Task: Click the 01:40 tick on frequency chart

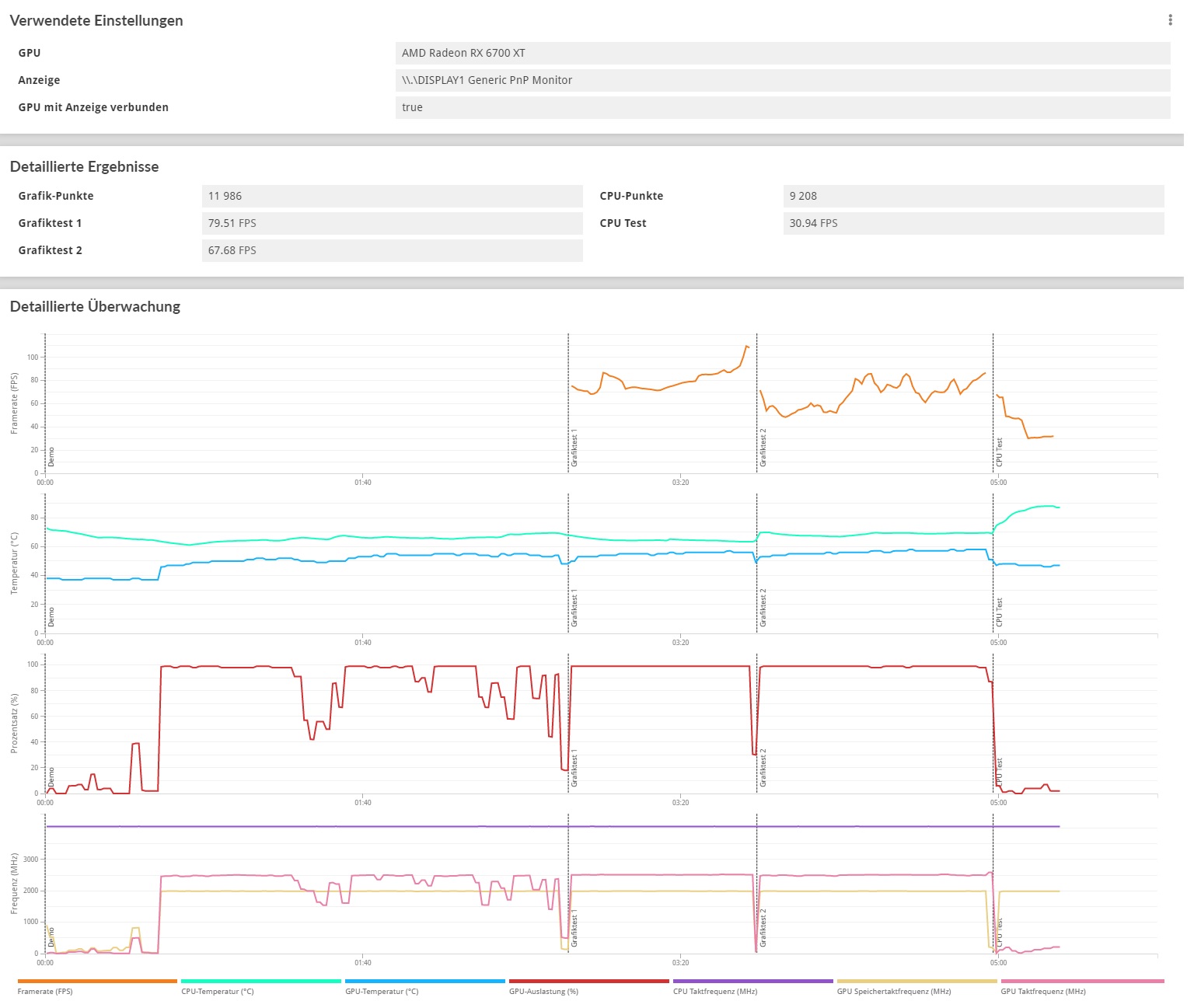Action: tap(363, 963)
